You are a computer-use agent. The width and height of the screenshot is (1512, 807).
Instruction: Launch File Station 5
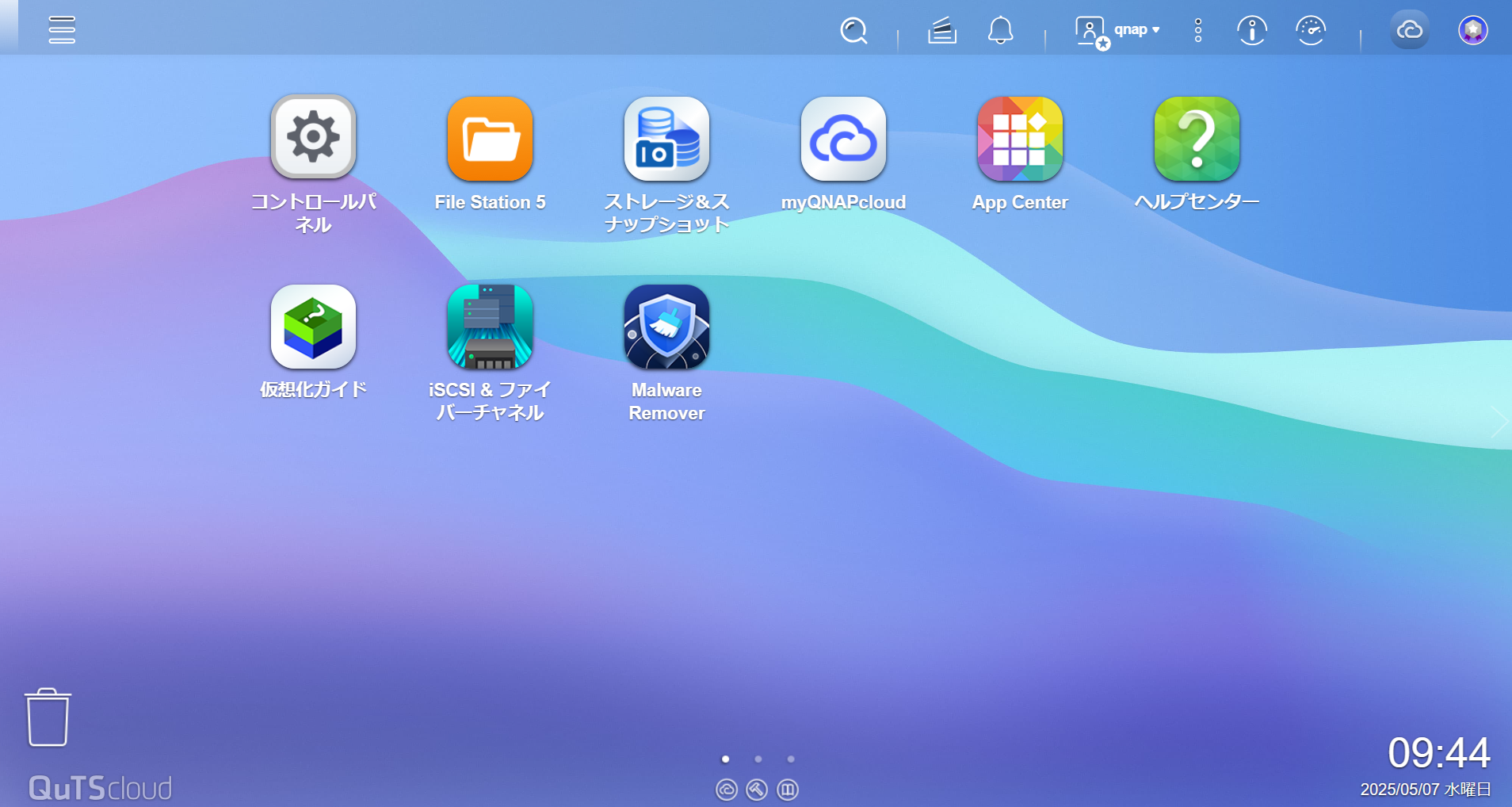click(490, 155)
